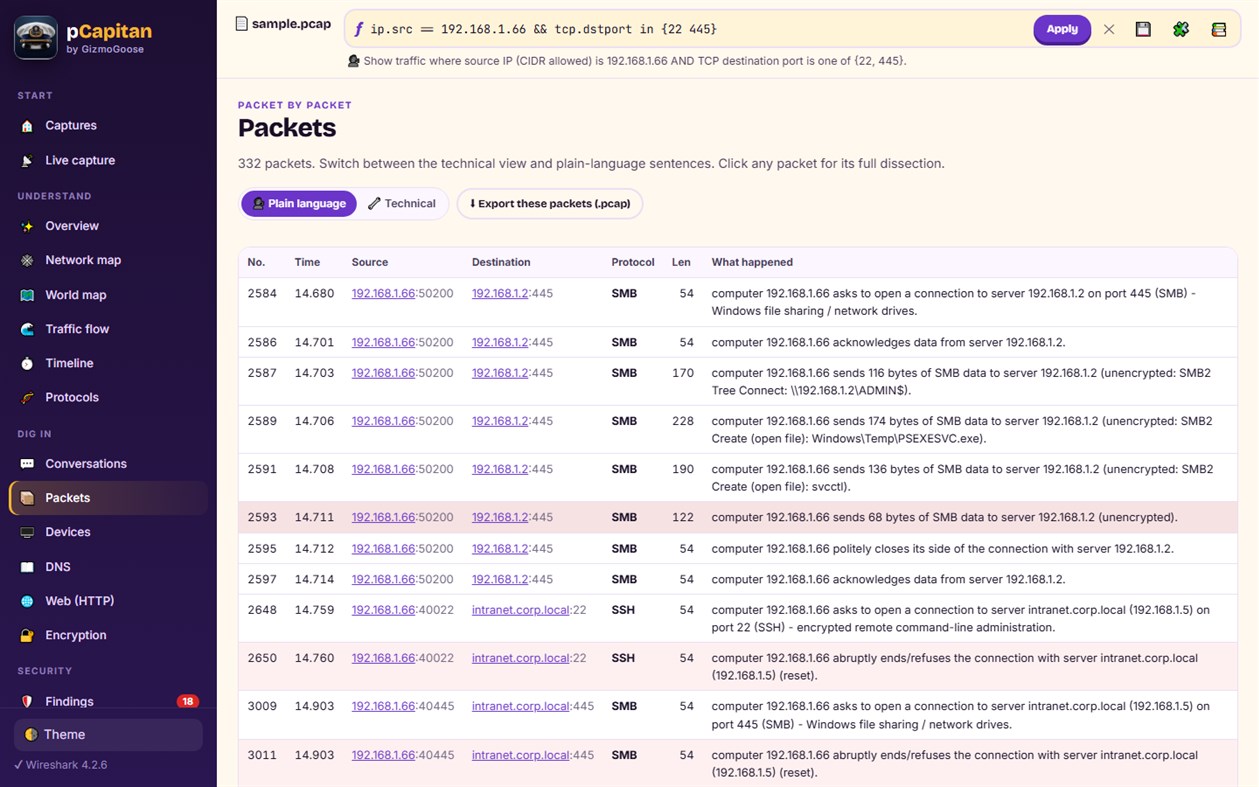Open security Findings in the sidebar

click(x=108, y=702)
